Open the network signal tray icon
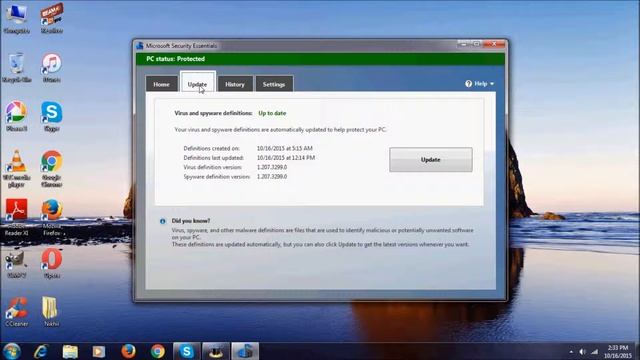 click(595, 352)
